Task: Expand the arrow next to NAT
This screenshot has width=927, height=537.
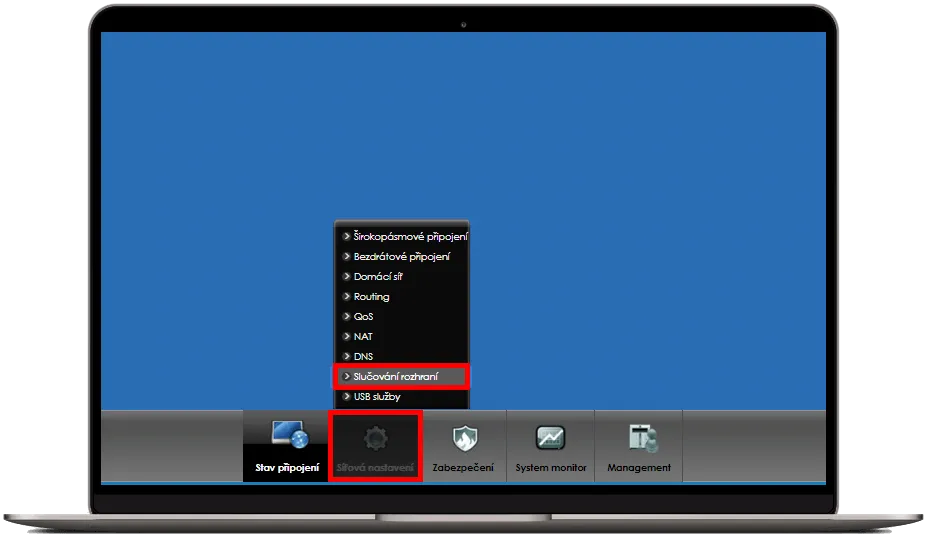Action: 346,337
